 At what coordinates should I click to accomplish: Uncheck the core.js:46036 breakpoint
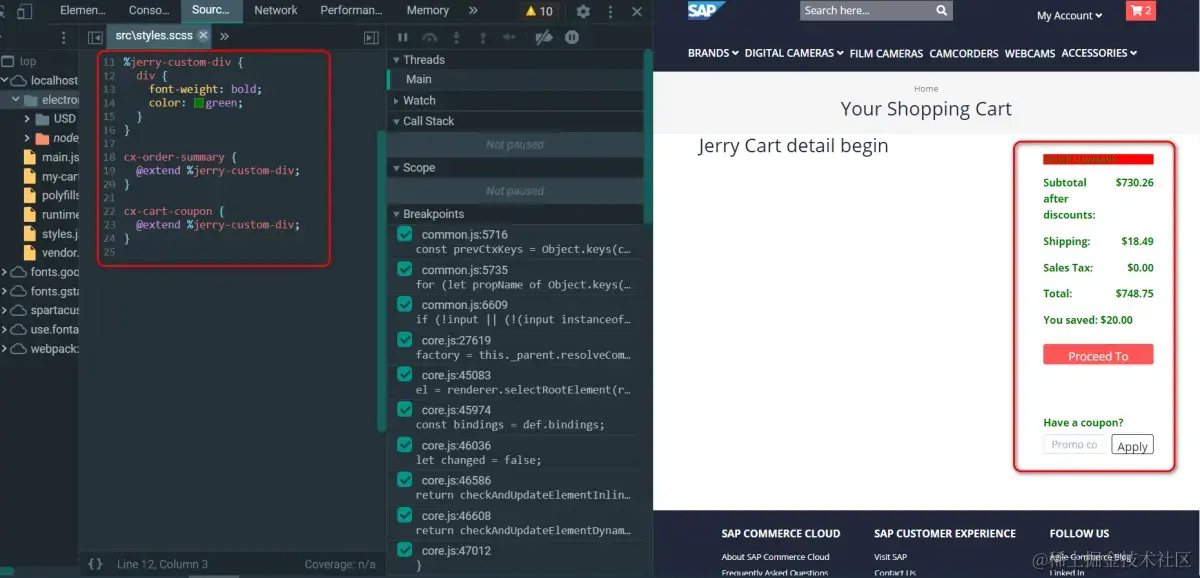(x=404, y=445)
